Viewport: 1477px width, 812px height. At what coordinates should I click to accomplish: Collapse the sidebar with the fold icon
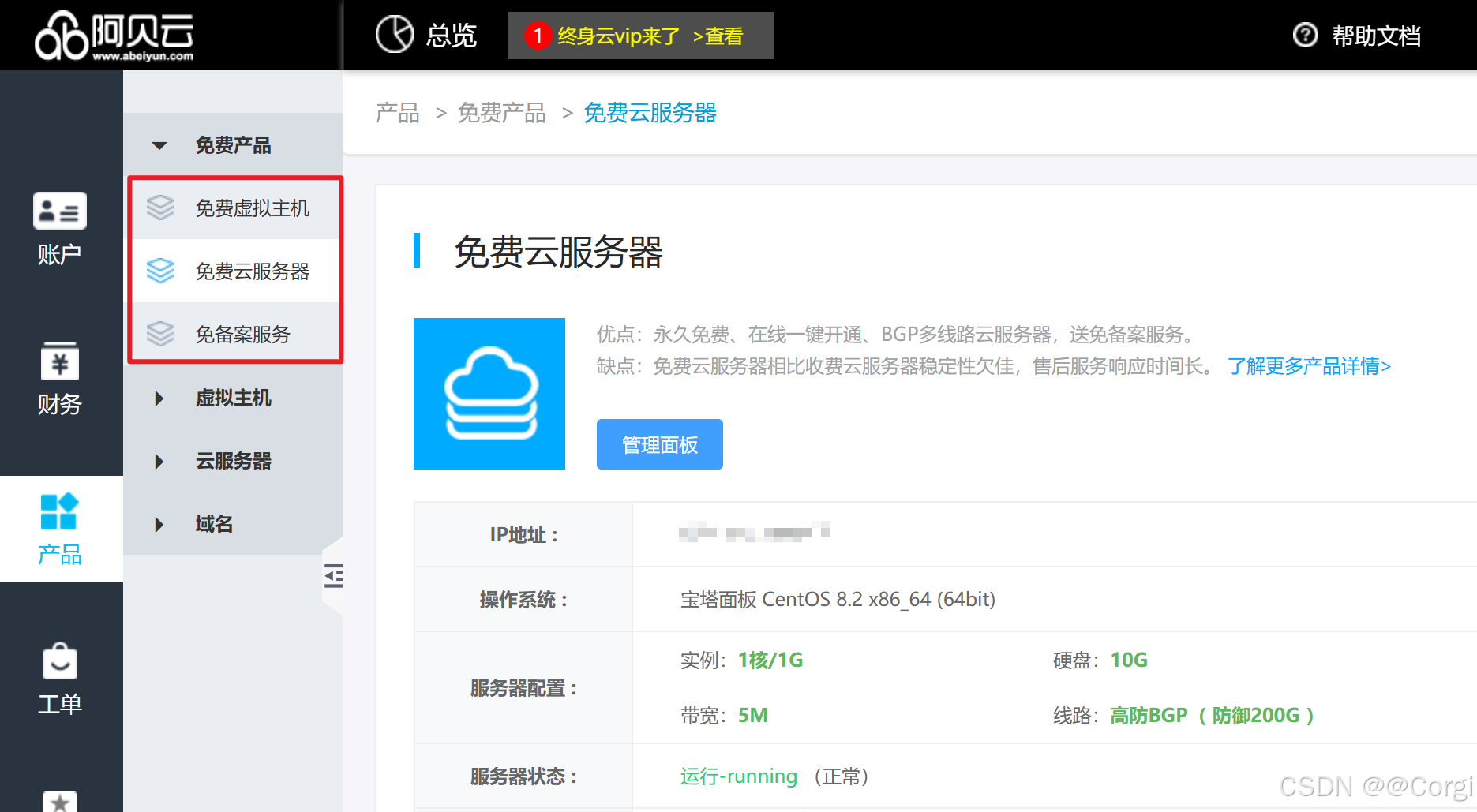[334, 576]
